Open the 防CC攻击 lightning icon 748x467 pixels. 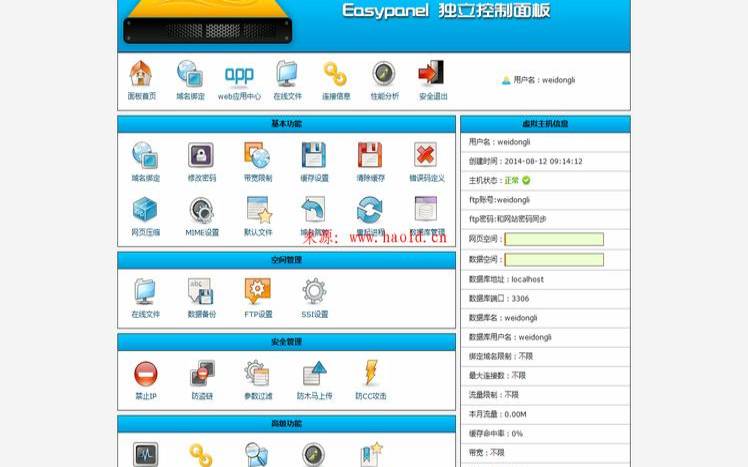tap(371, 373)
